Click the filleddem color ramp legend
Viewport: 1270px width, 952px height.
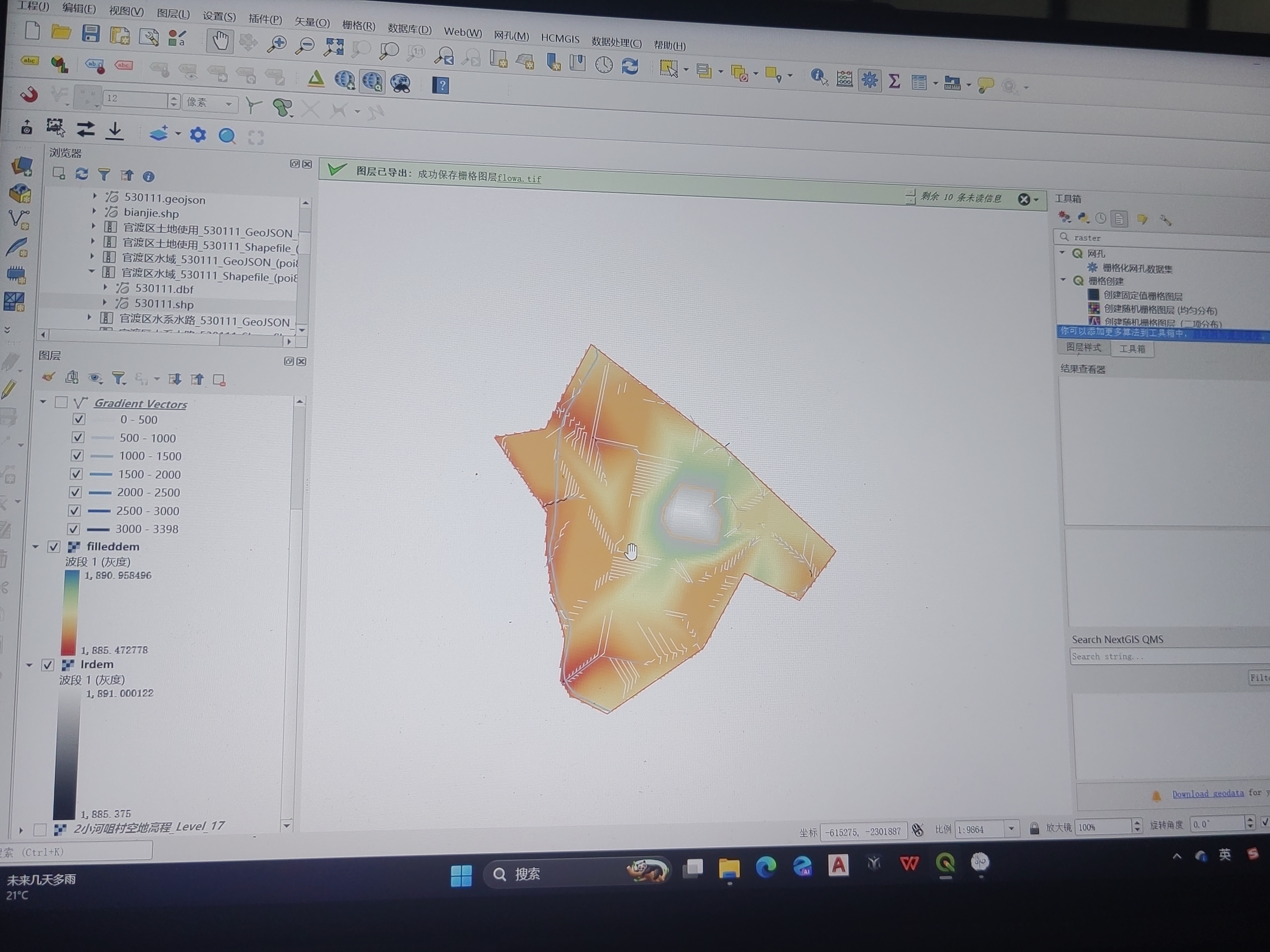[69, 613]
